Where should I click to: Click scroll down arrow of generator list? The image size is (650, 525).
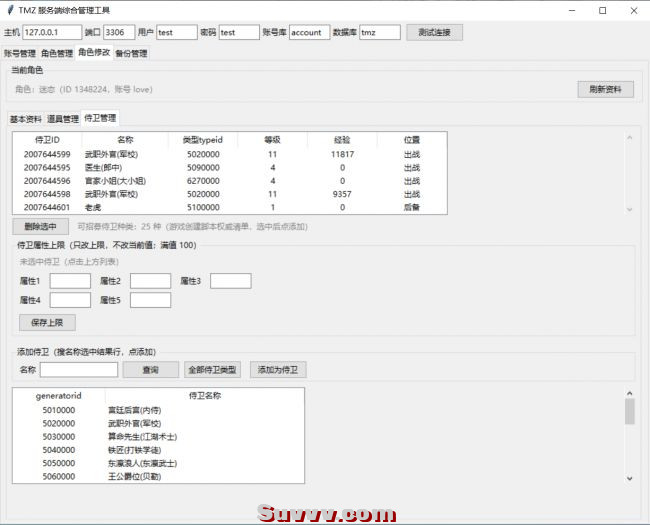click(629, 478)
